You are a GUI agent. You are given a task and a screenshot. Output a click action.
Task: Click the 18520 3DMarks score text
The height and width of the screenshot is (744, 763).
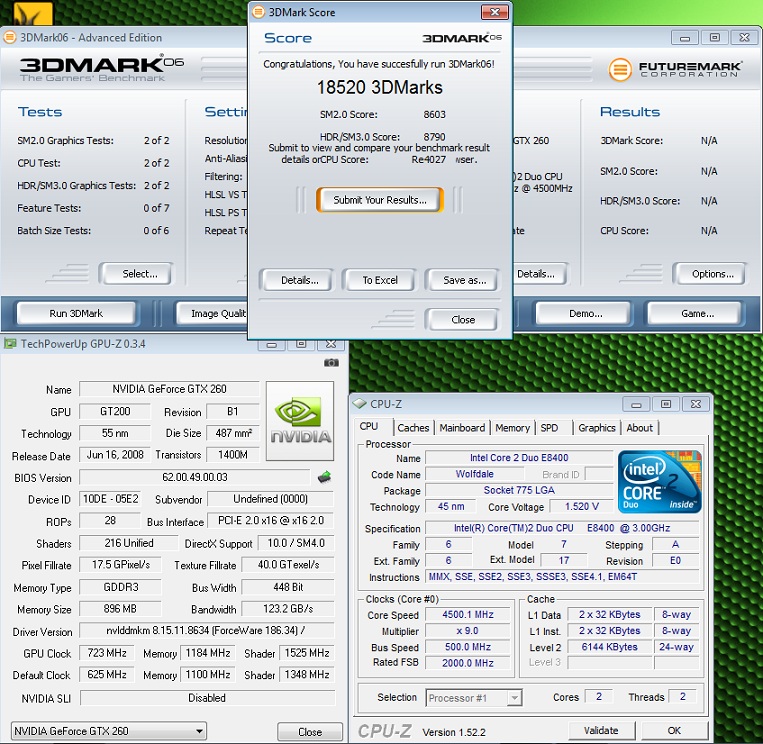380,87
